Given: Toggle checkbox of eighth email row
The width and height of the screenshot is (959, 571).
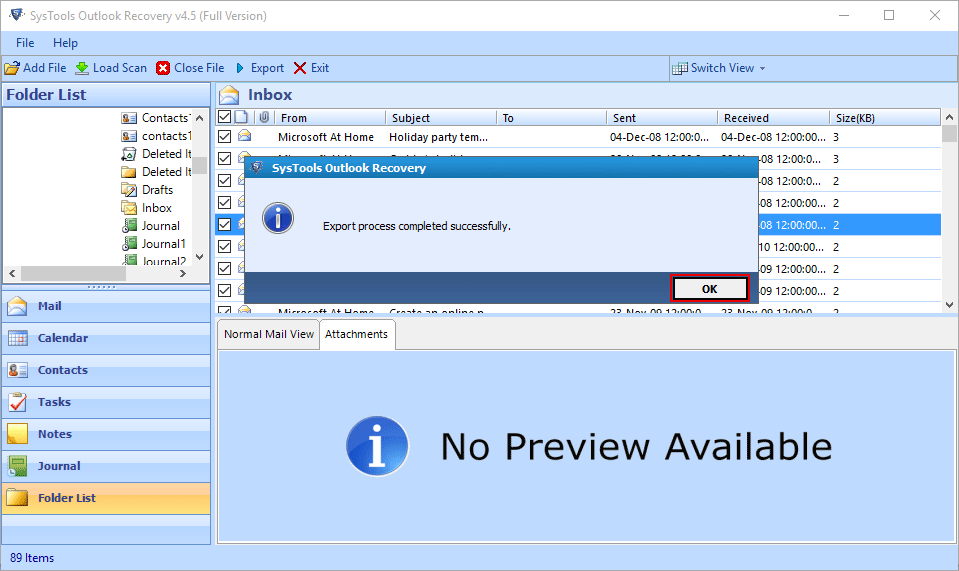Looking at the screenshot, I should [224, 290].
